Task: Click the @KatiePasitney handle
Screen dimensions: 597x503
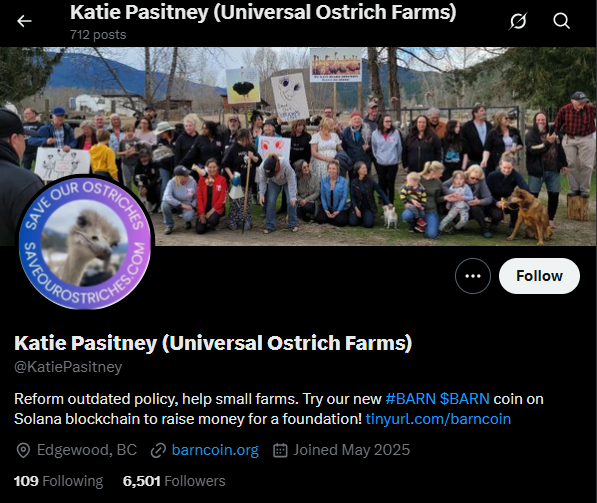Action: [68, 367]
